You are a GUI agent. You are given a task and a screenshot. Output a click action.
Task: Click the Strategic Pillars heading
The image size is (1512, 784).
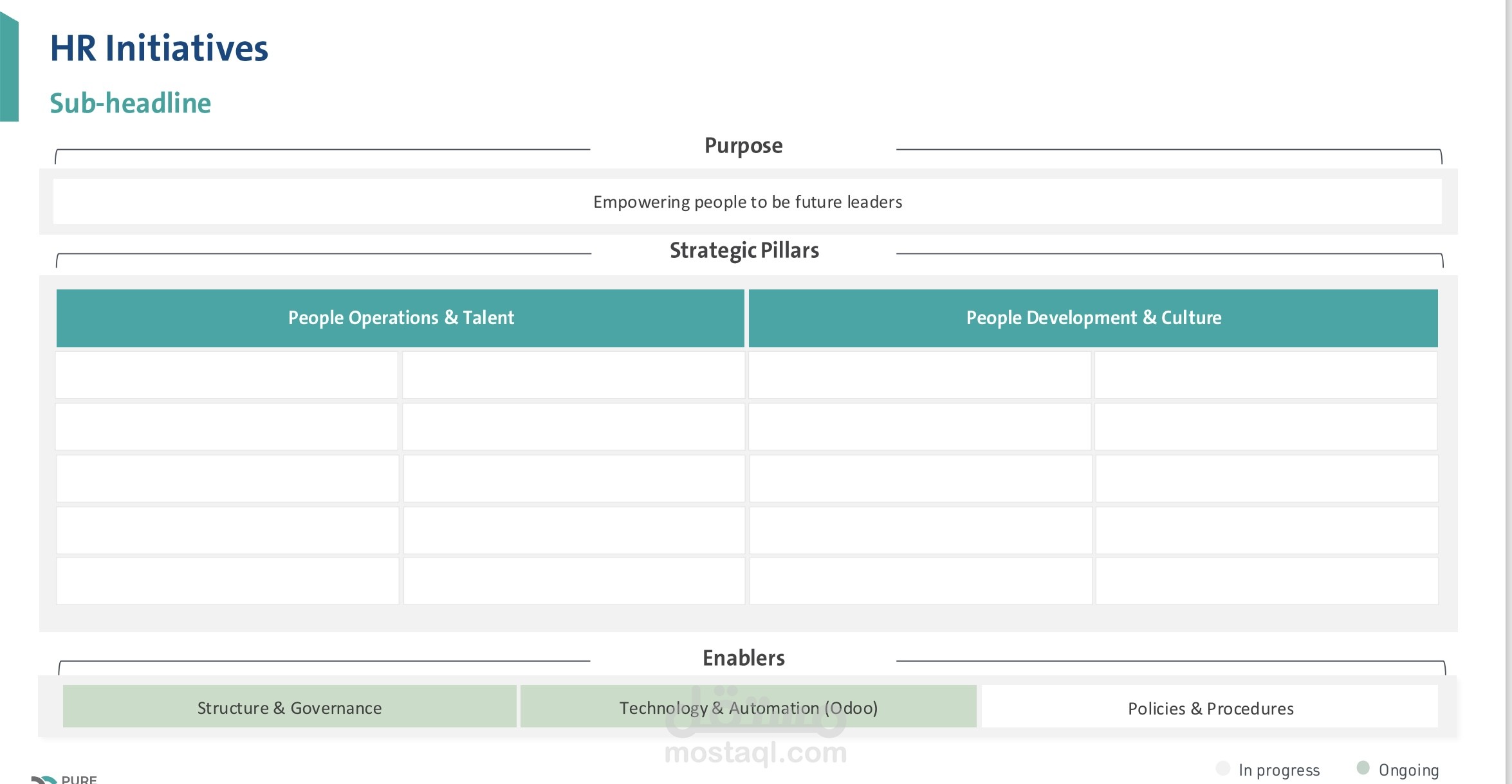[x=744, y=250]
